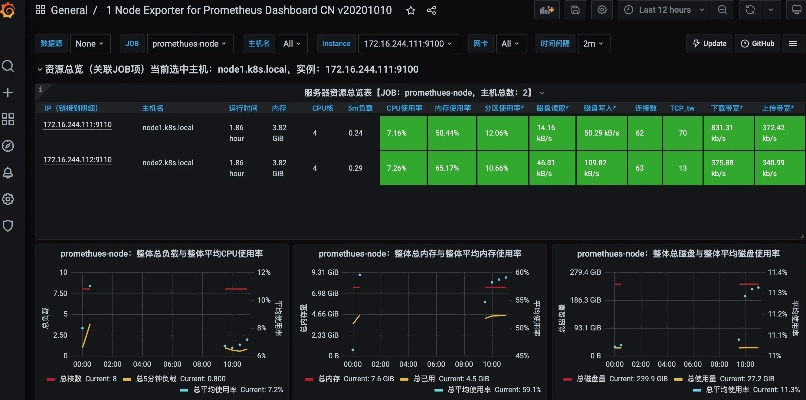Viewport: 806px width, 400px height.
Task: Click the dashboard grid icon beside General
Action: (x=40, y=10)
